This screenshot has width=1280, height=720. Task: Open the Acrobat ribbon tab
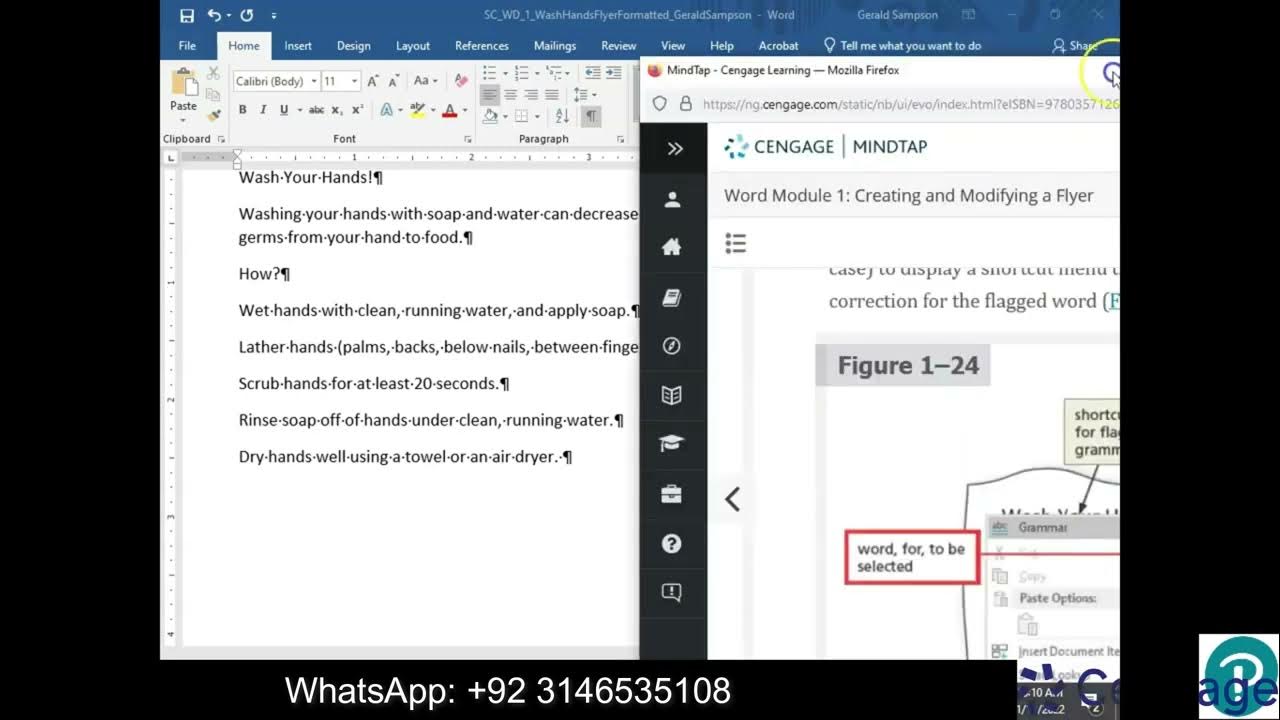778,46
